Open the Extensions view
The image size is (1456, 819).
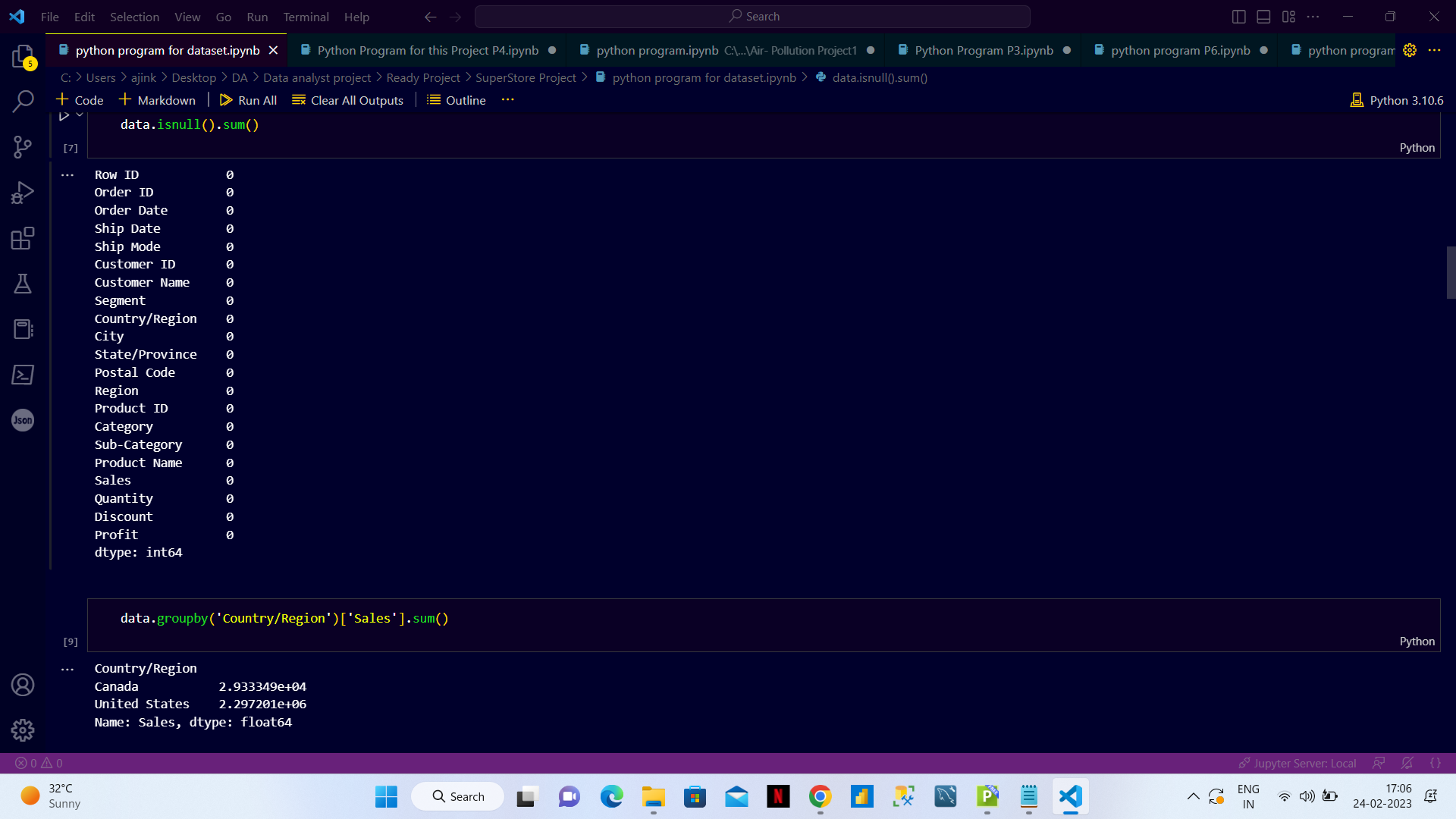coord(23,238)
